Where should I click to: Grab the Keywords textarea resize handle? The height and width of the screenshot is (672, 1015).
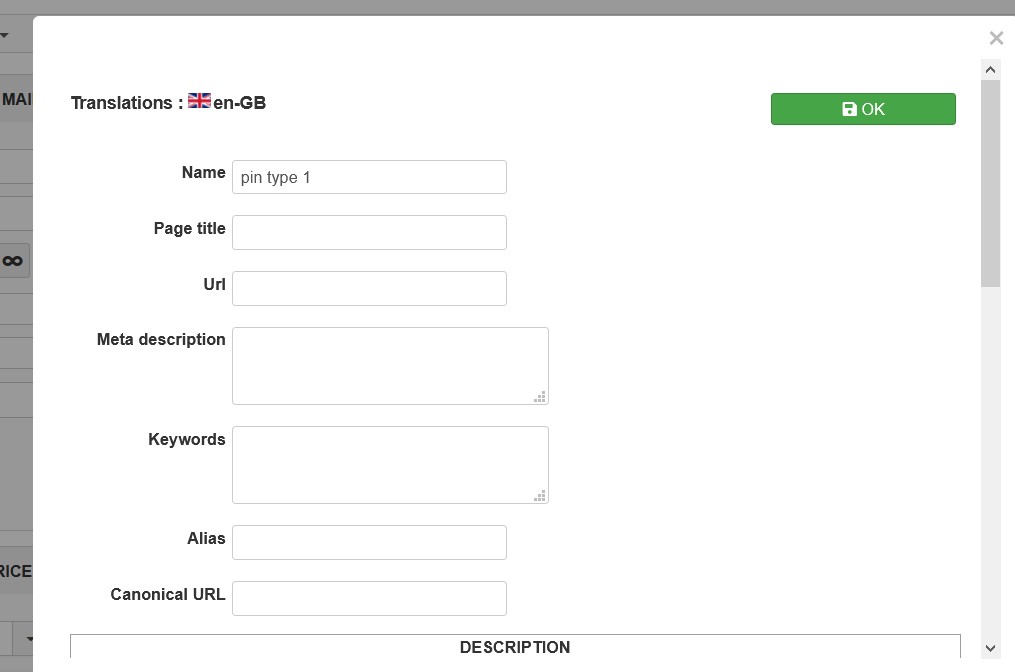[540, 496]
